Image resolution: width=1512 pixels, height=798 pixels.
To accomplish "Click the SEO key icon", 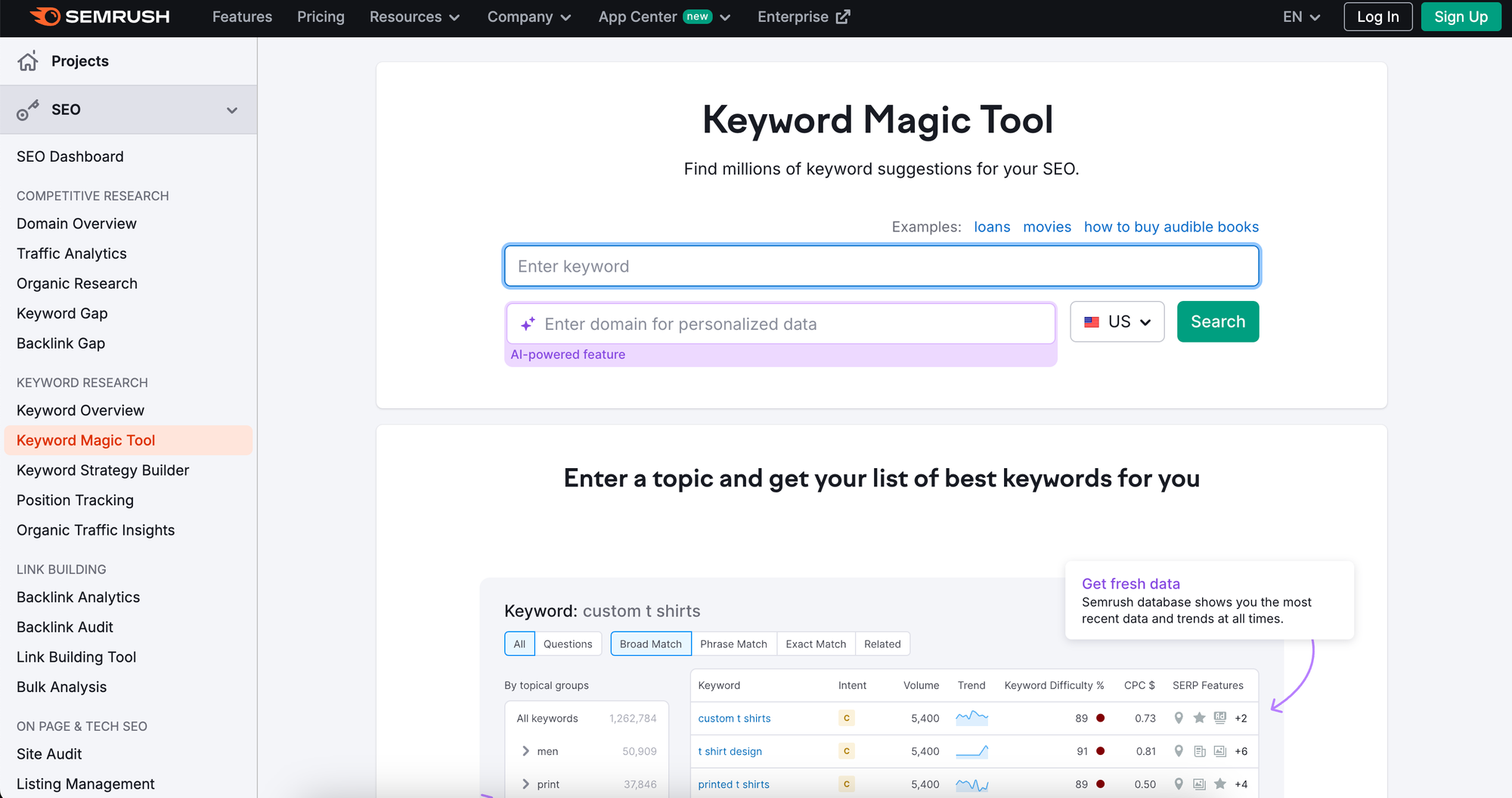I will point(28,110).
